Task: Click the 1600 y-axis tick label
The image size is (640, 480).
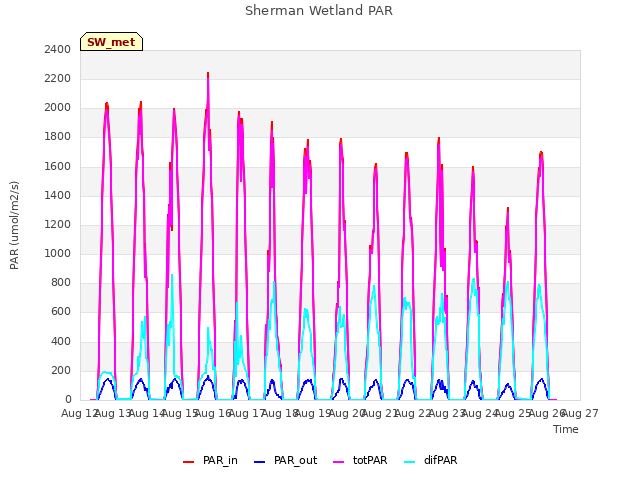Action: 58,166
